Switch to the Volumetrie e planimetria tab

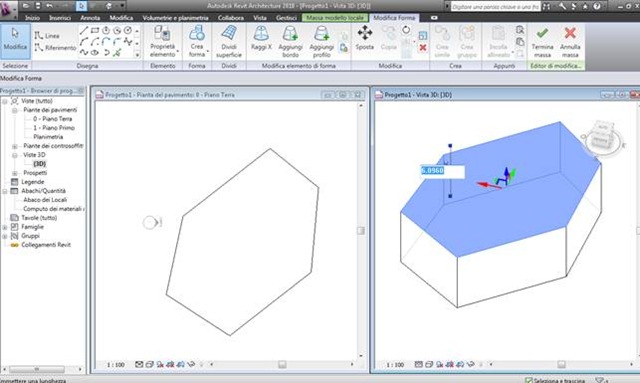click(x=176, y=18)
